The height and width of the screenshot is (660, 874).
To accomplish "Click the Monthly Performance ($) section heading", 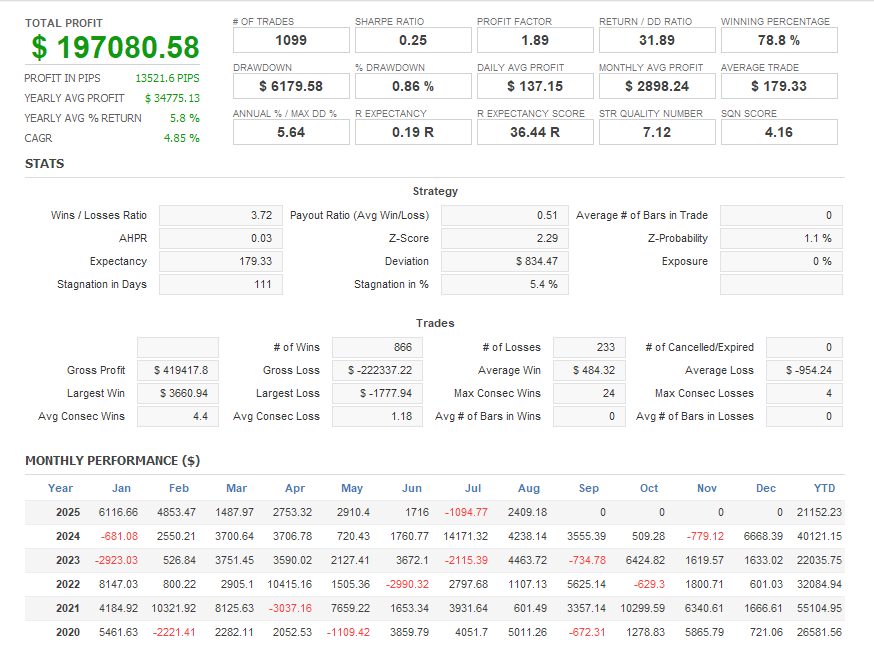I will 112,461.
